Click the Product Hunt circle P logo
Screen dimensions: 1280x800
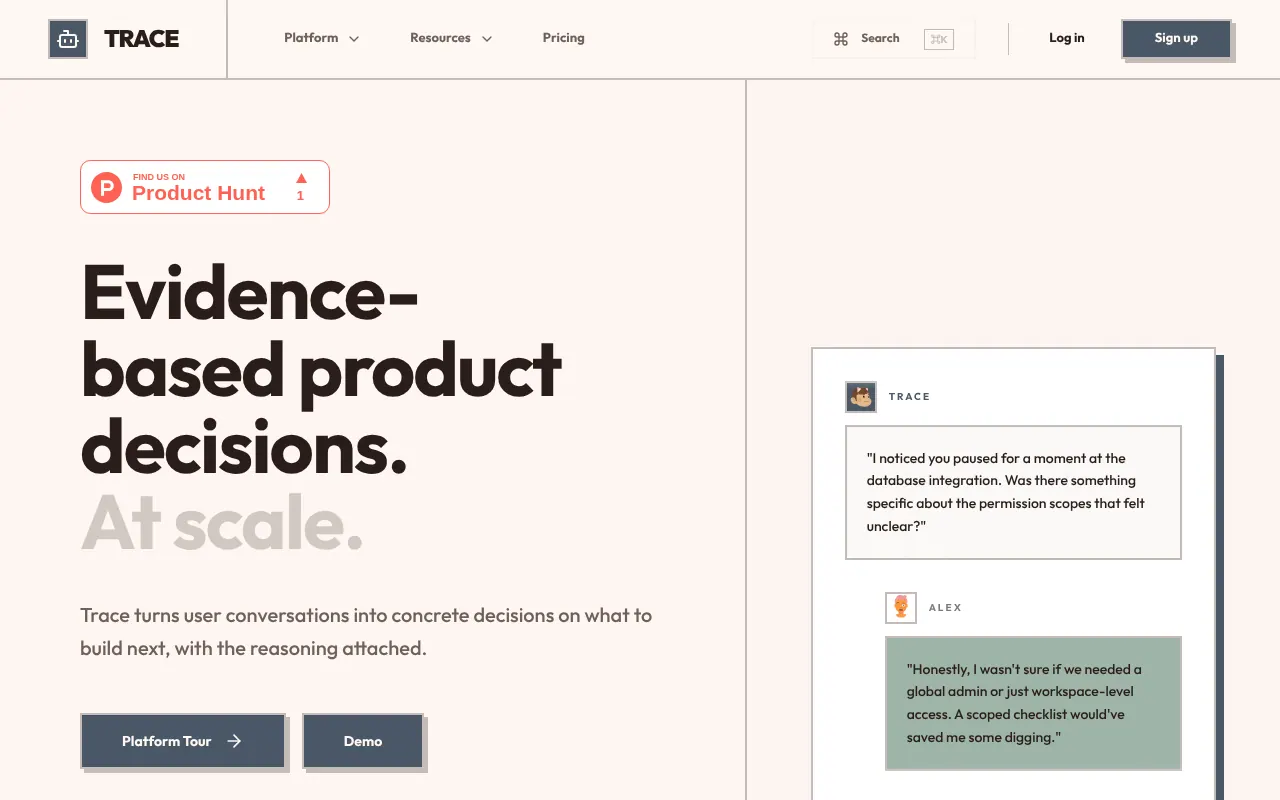coord(106,187)
